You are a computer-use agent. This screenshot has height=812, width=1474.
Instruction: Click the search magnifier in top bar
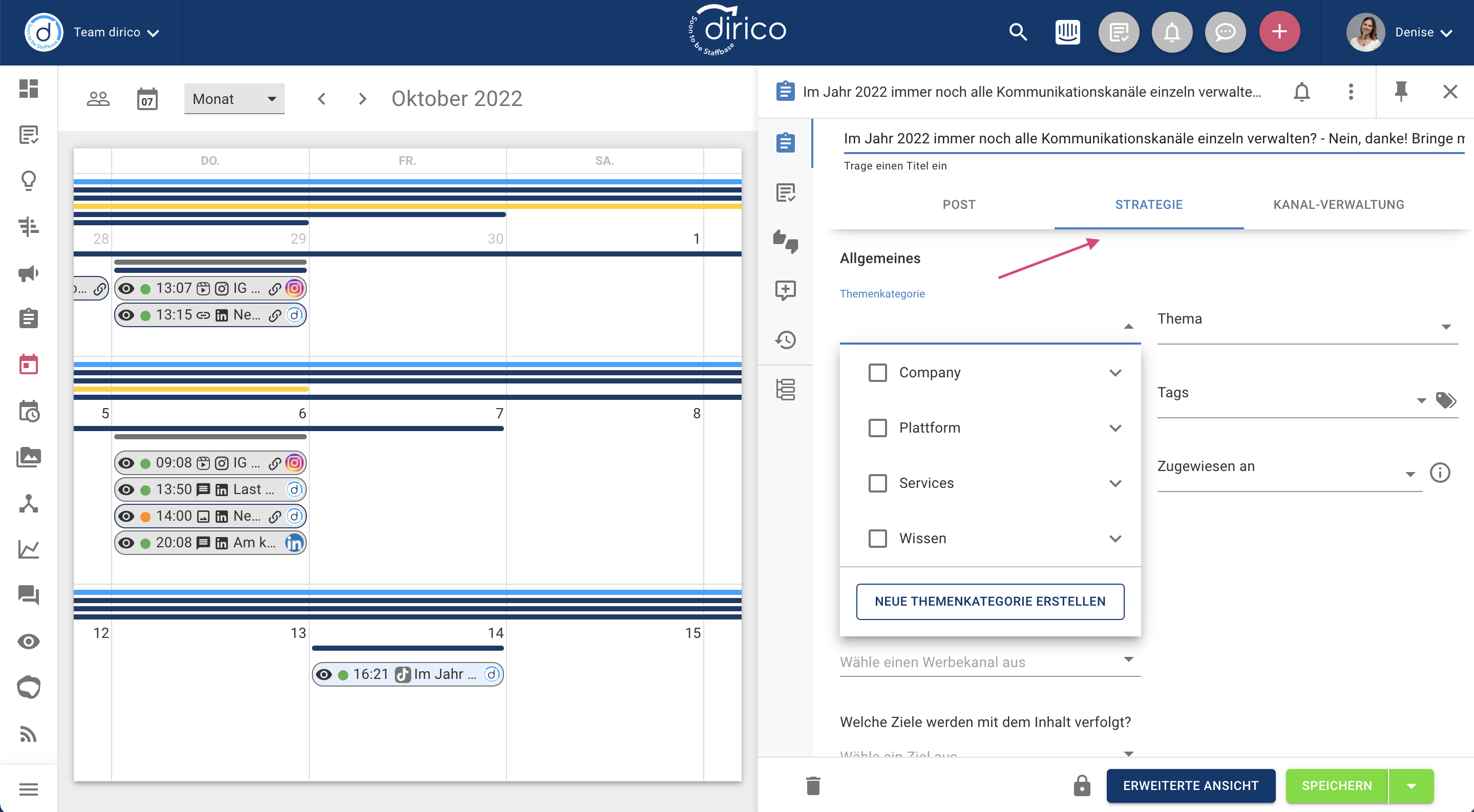[1017, 32]
